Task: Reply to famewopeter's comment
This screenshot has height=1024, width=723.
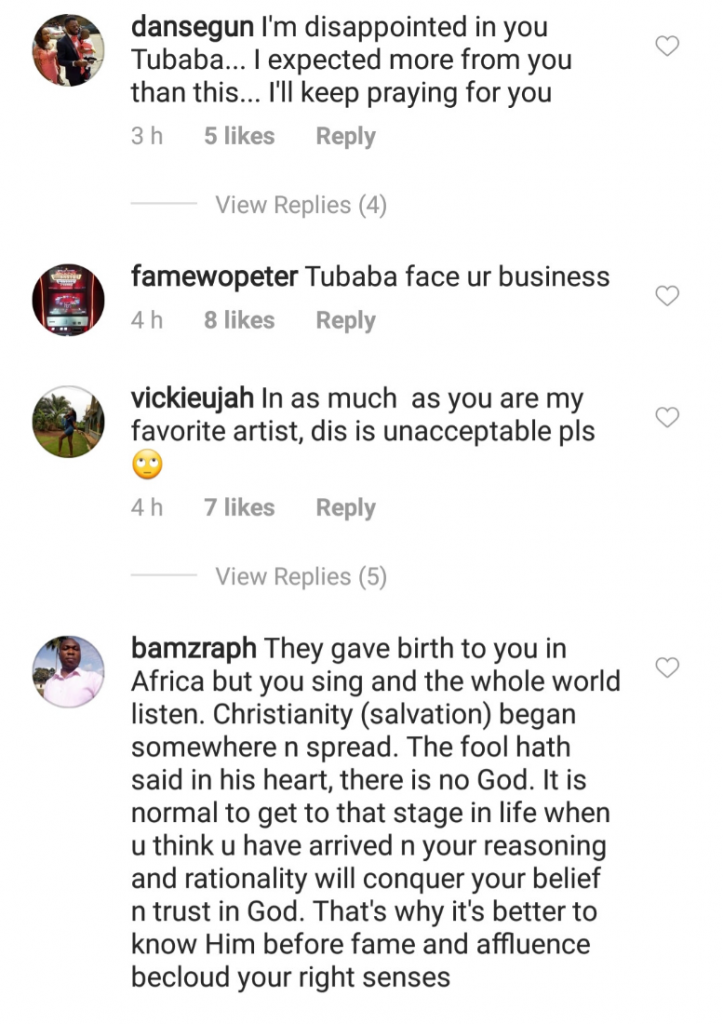Action: pos(345,321)
